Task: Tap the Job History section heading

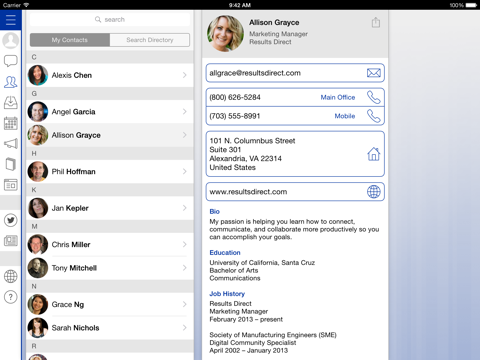Action: [227, 294]
